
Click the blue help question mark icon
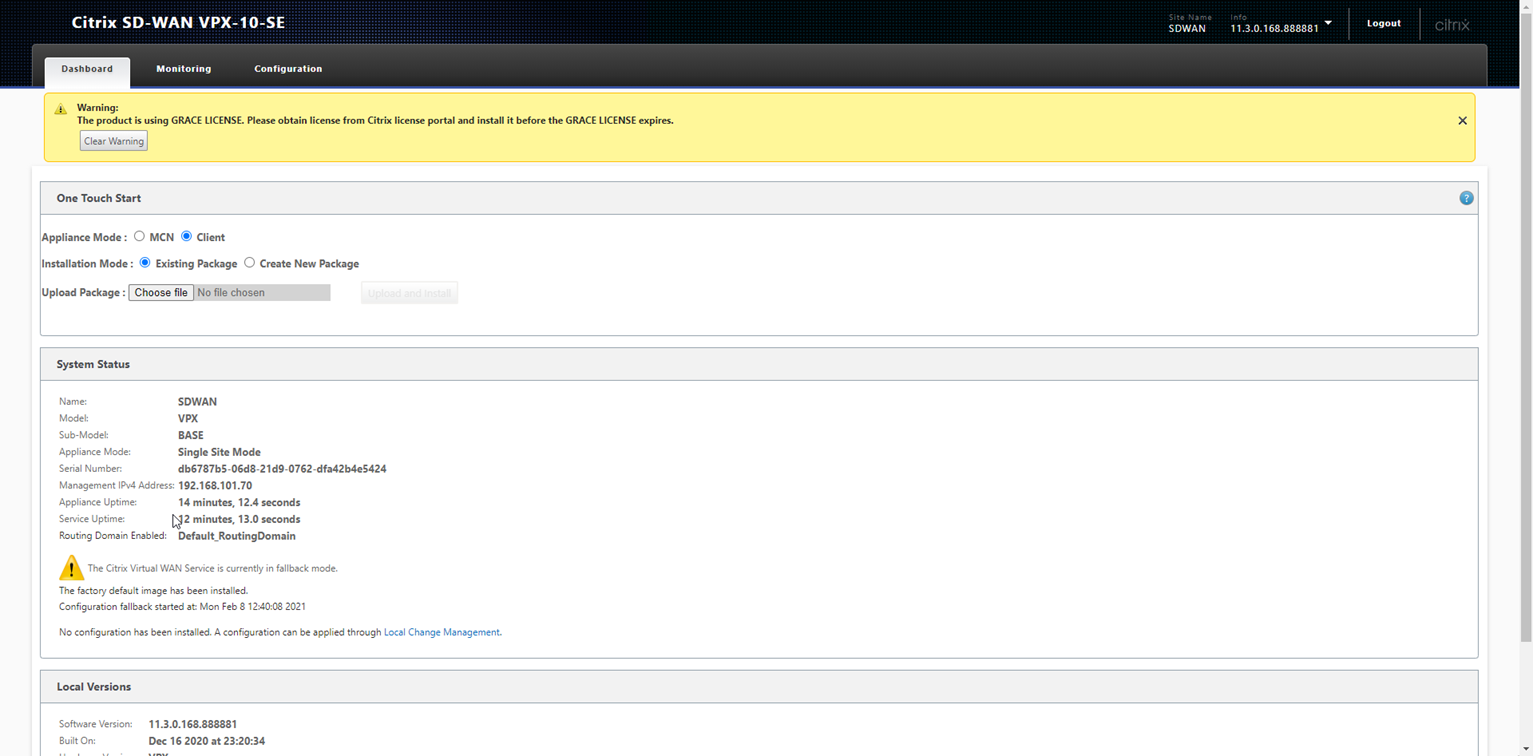click(1466, 198)
